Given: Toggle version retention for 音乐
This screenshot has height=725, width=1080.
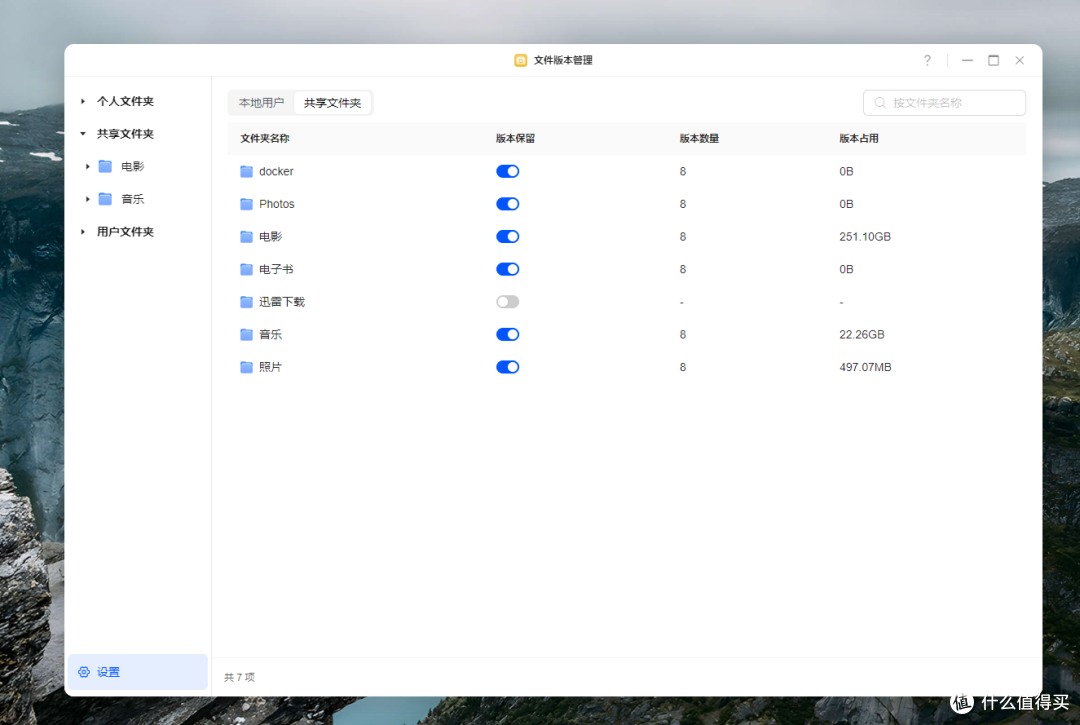Looking at the screenshot, I should click(x=508, y=335).
